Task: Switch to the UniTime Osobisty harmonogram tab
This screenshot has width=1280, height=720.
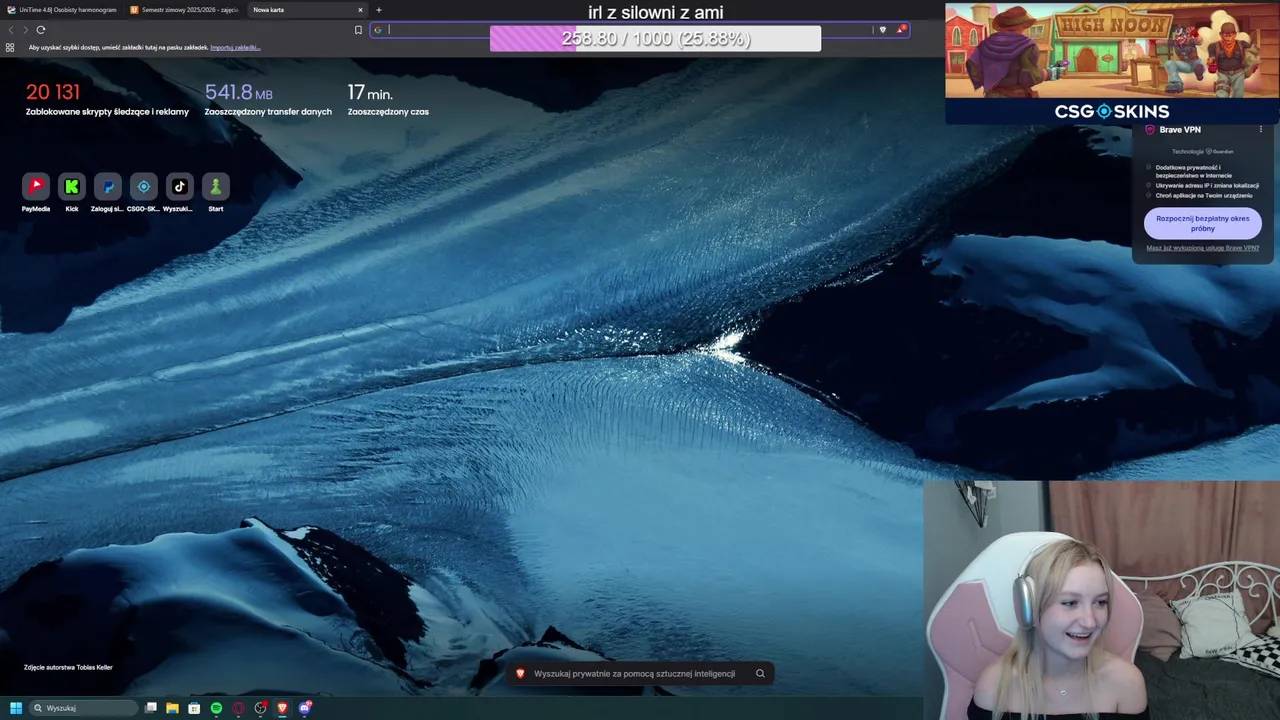Action: coord(62,10)
